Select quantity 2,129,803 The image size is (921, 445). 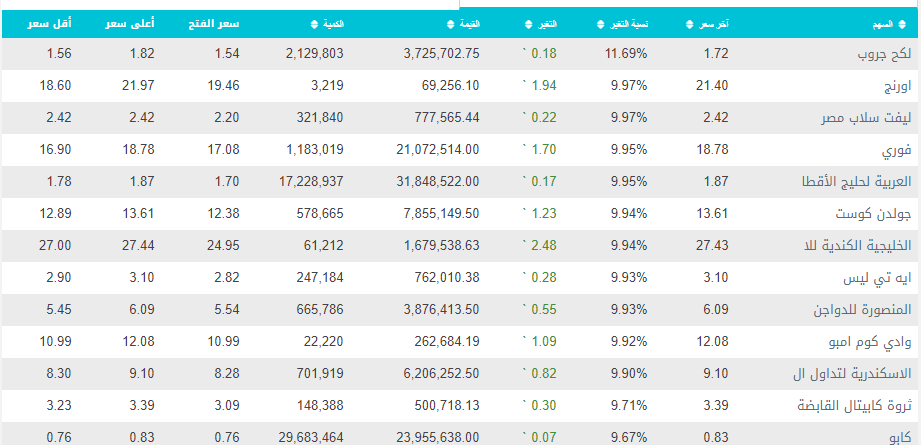315,54
